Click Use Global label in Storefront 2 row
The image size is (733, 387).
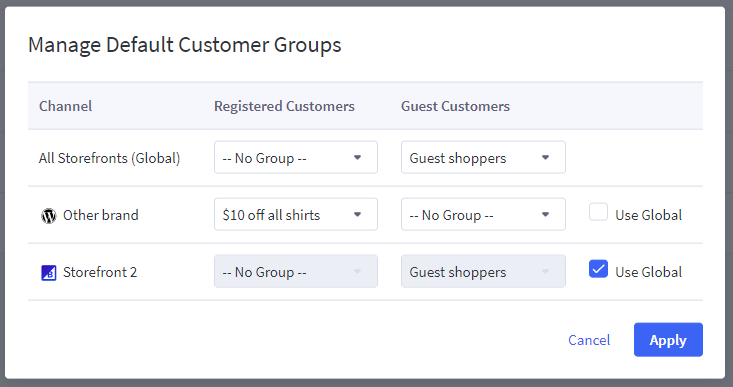648,272
